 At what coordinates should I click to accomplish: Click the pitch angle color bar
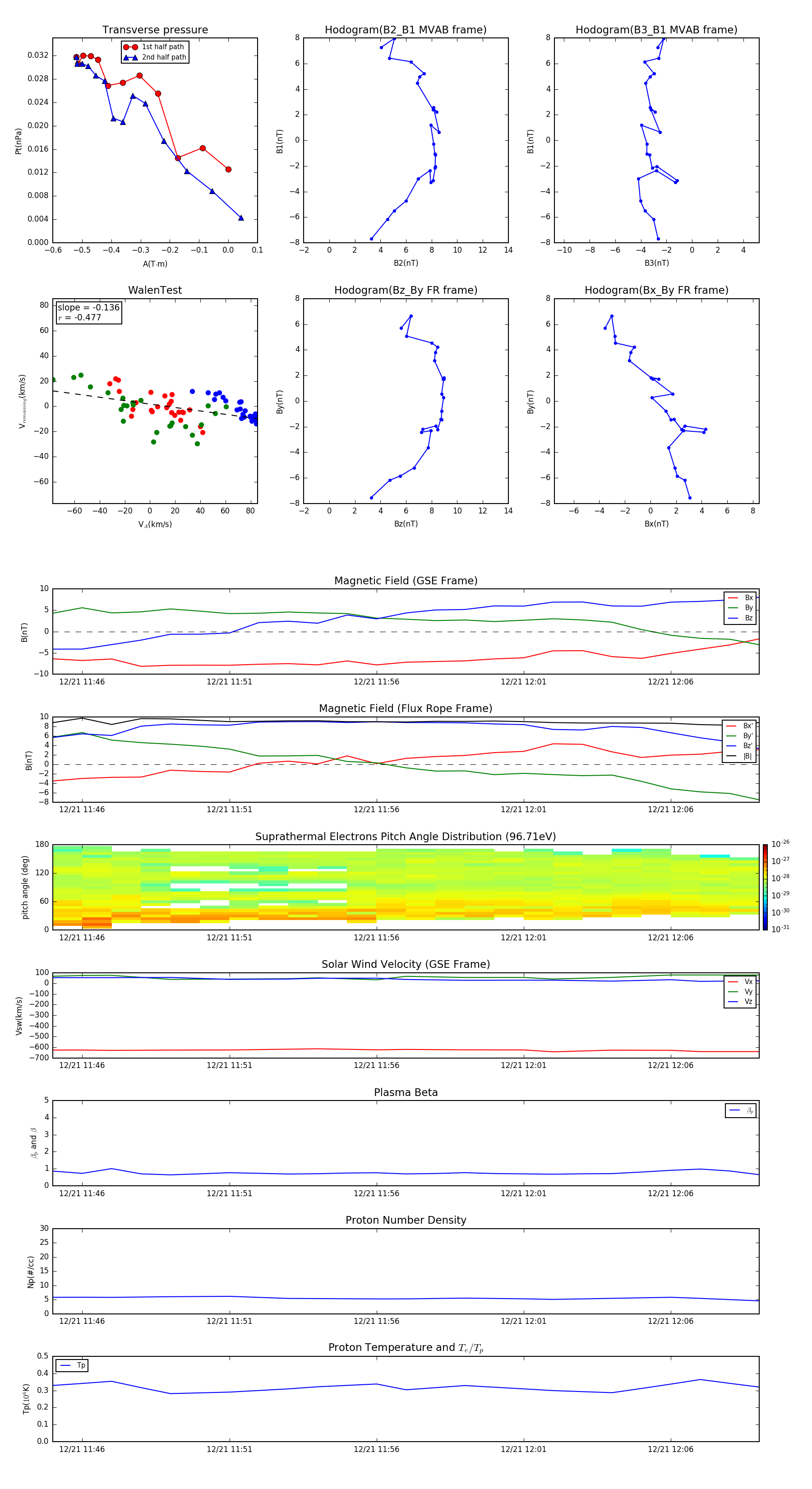tap(765, 887)
